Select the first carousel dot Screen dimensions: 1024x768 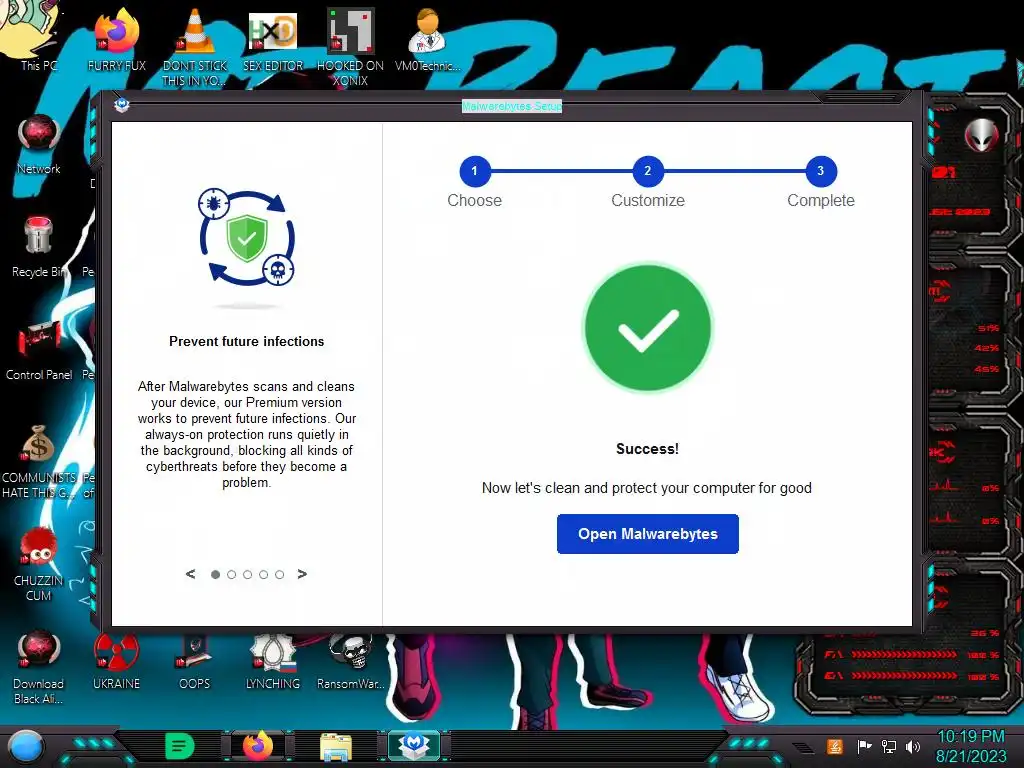(216, 575)
